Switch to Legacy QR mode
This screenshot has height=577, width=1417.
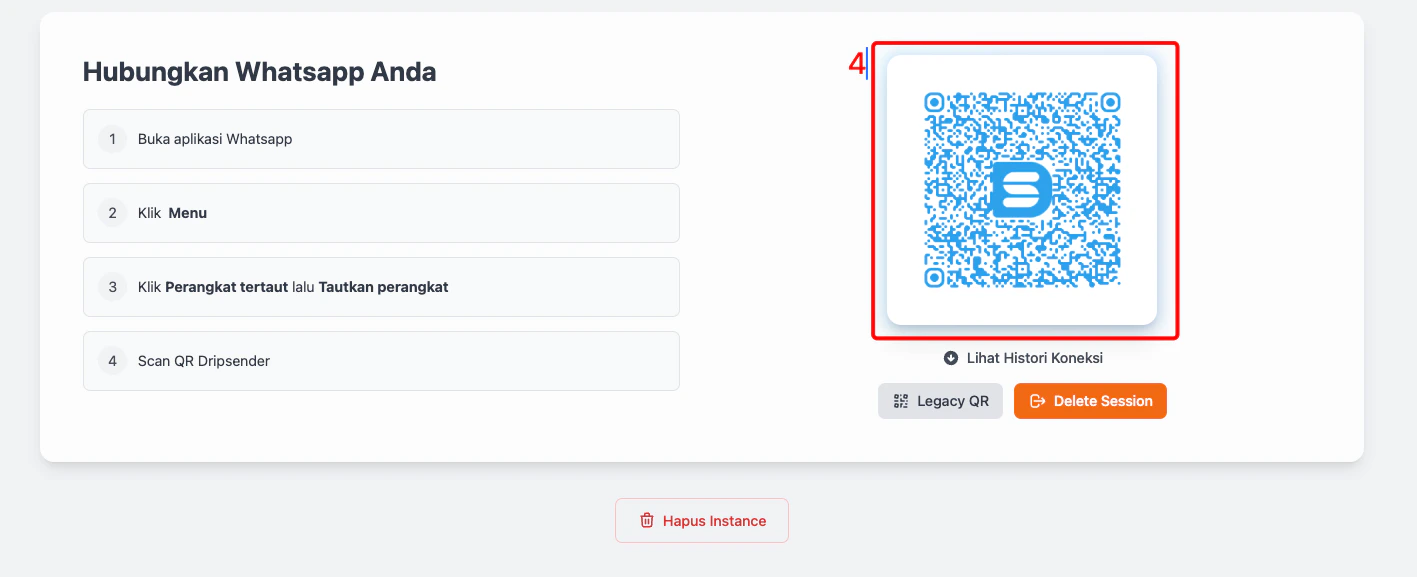(x=940, y=400)
